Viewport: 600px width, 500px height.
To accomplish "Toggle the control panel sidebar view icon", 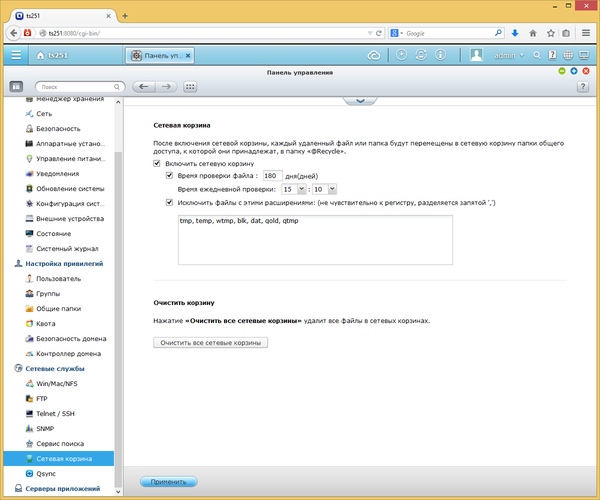I will click(16, 87).
